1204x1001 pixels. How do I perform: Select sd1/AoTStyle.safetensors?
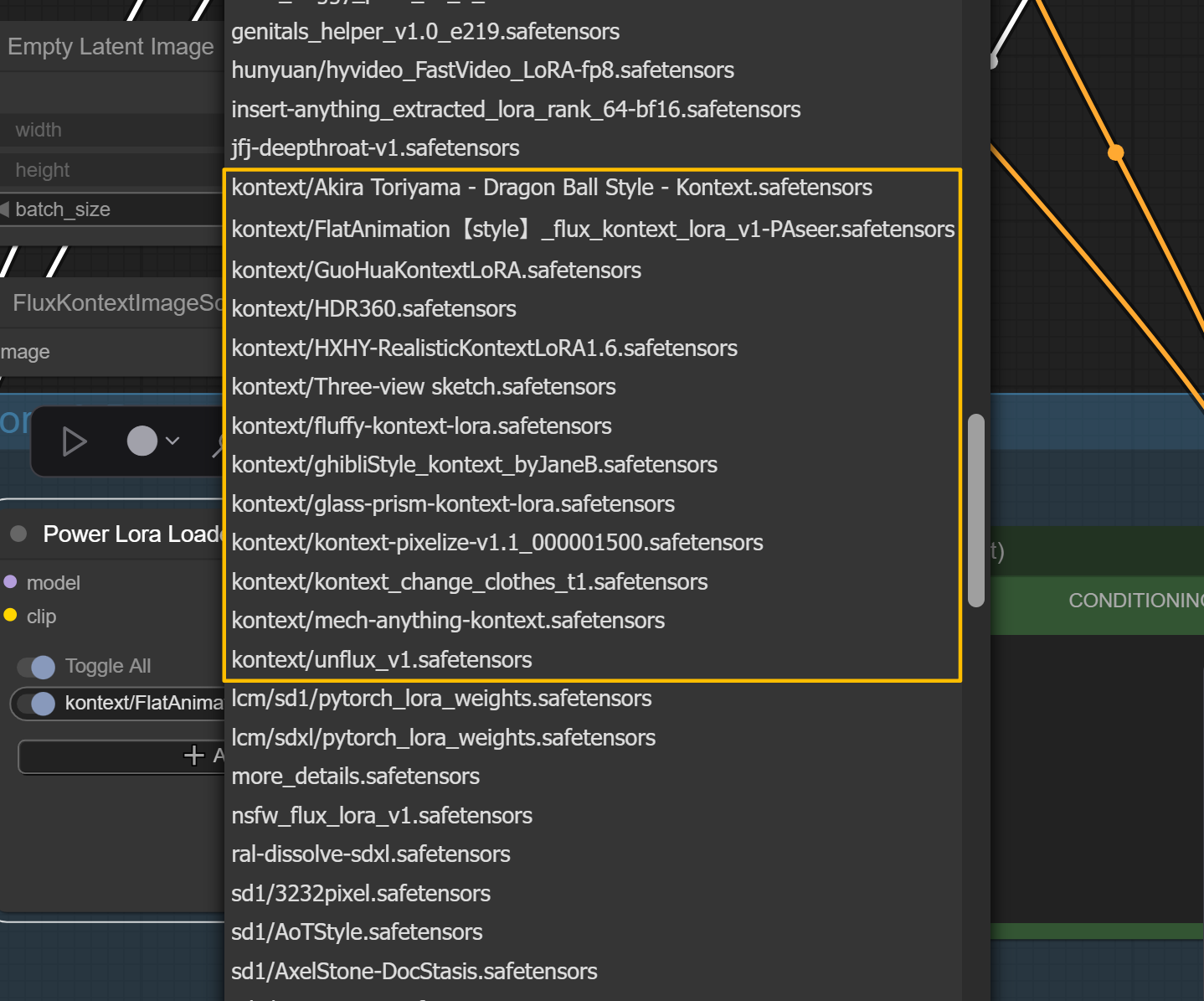pos(593,932)
